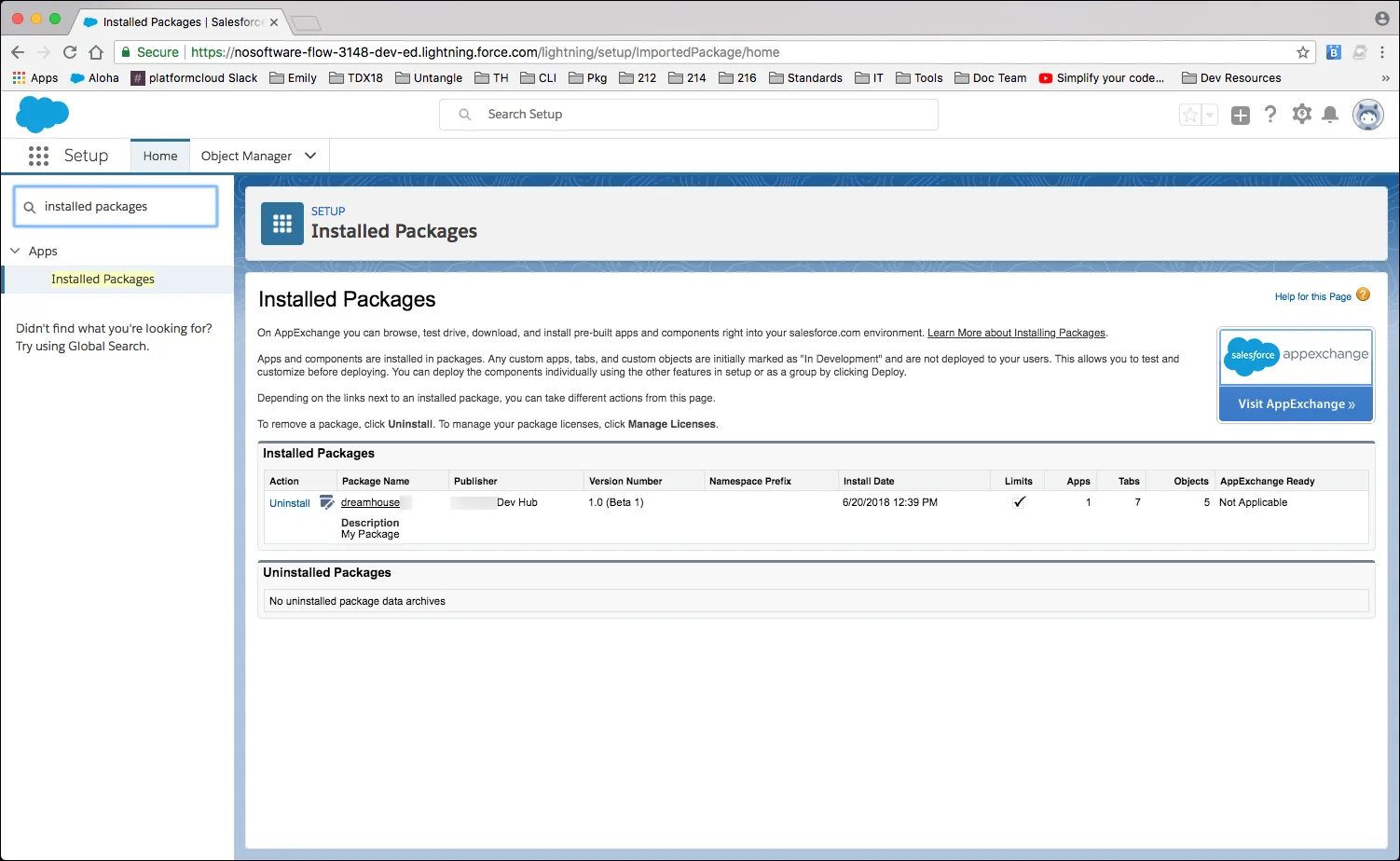Open the Chrome three-dot menu
Image resolution: width=1400 pixels, height=861 pixels.
(1383, 52)
